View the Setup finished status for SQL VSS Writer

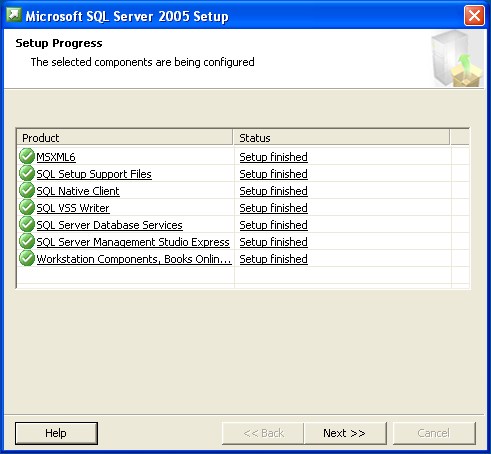pyautogui.click(x=273, y=208)
